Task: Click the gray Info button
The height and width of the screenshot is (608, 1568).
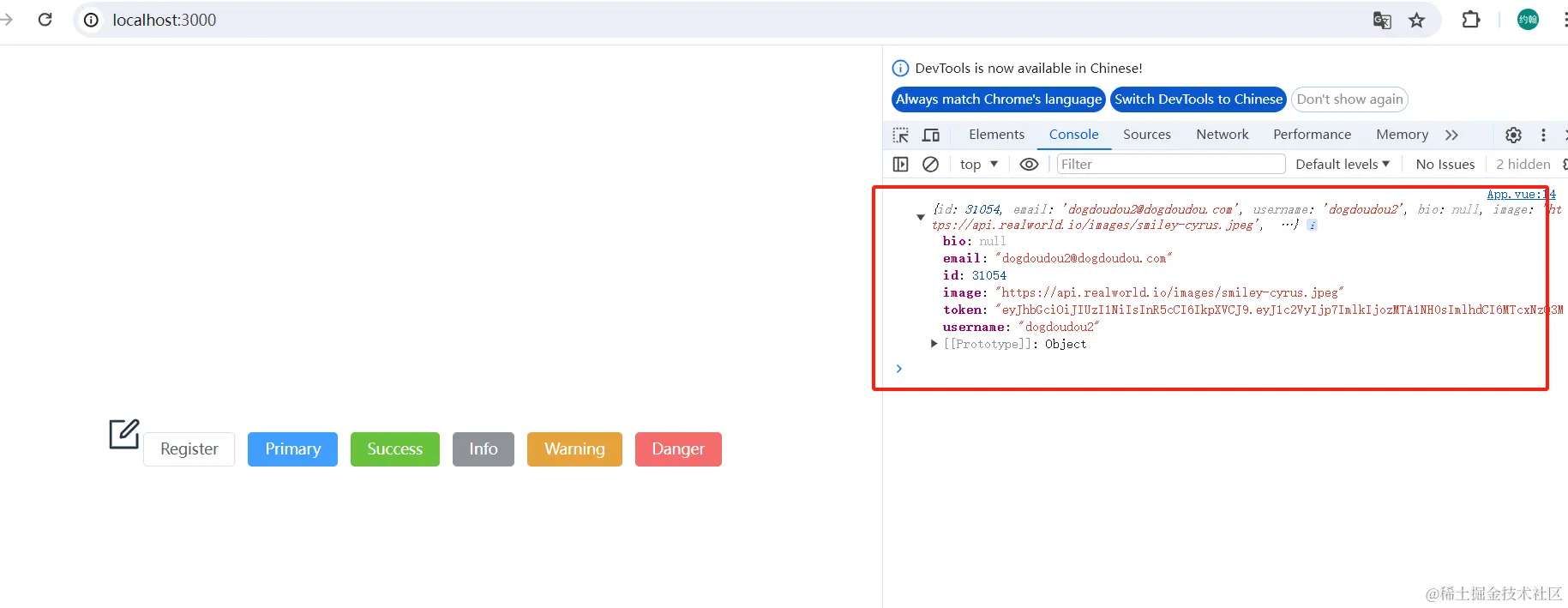Action: coord(484,449)
